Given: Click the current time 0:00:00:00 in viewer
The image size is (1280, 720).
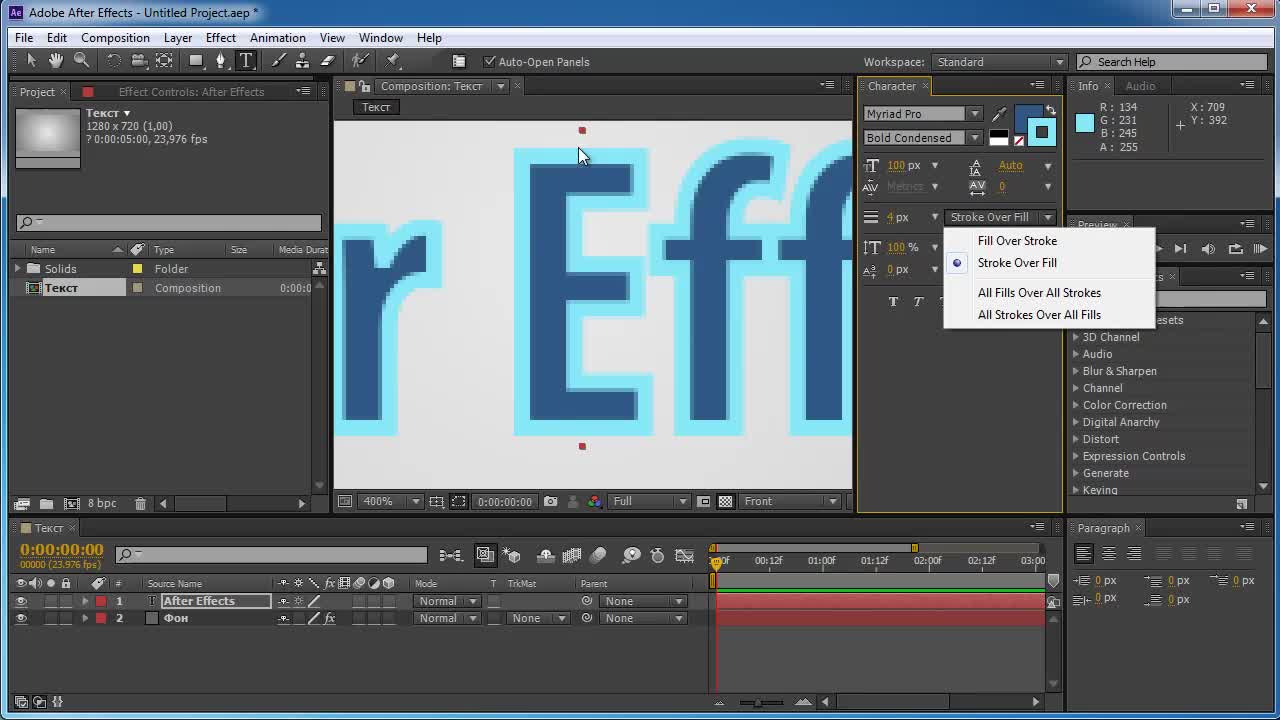Looking at the screenshot, I should tap(505, 501).
